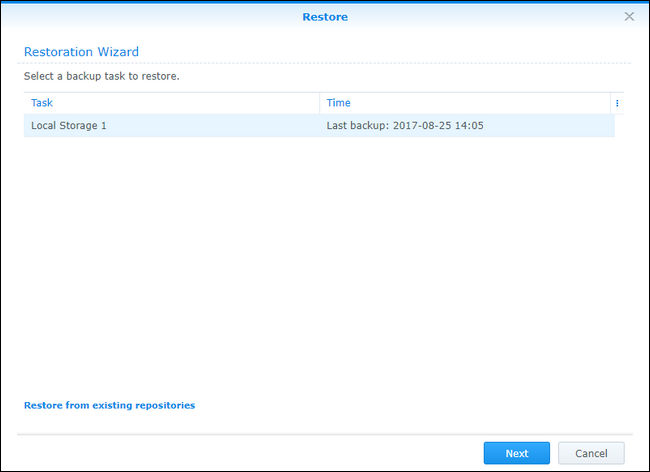The height and width of the screenshot is (472, 650).
Task: Close the Restore dialog with the X
Action: point(629,17)
